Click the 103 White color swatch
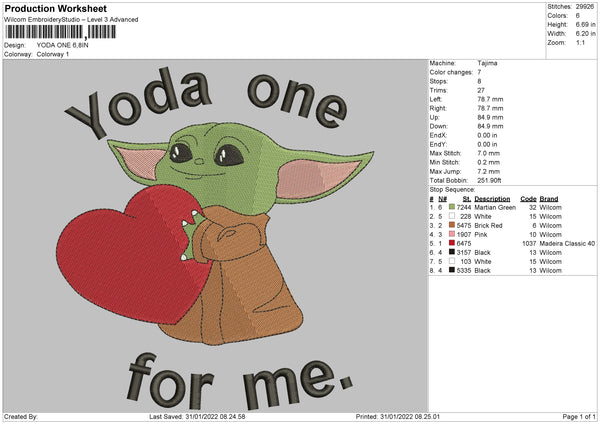 [x=452, y=261]
